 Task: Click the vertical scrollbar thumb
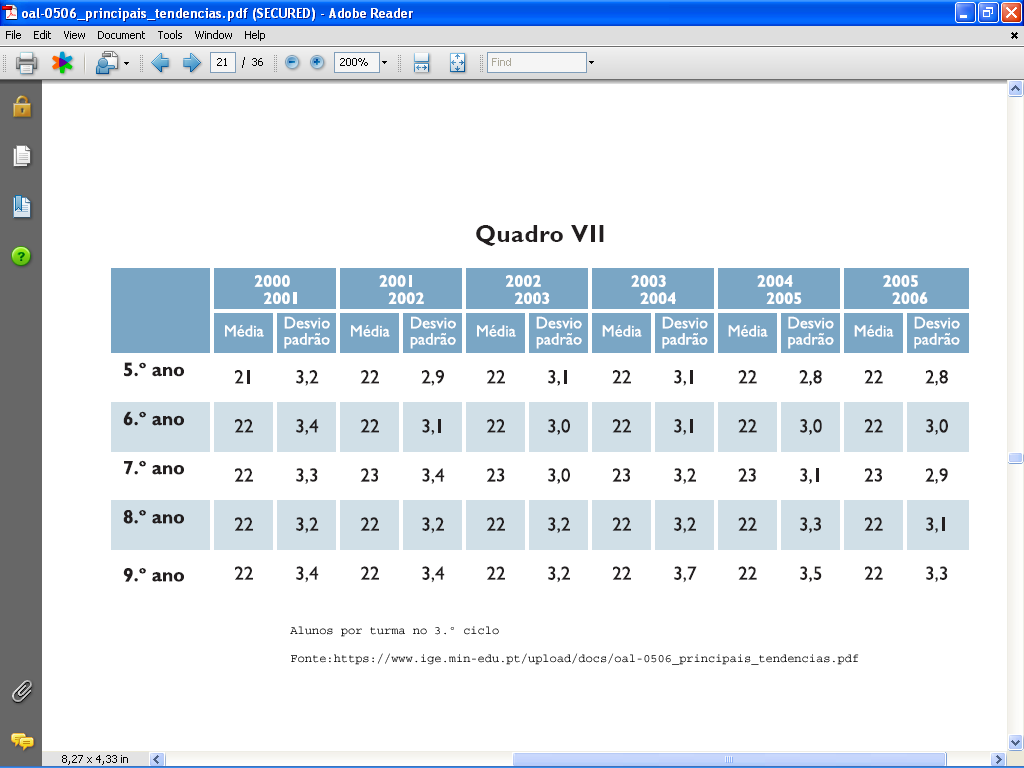pos(1015,458)
